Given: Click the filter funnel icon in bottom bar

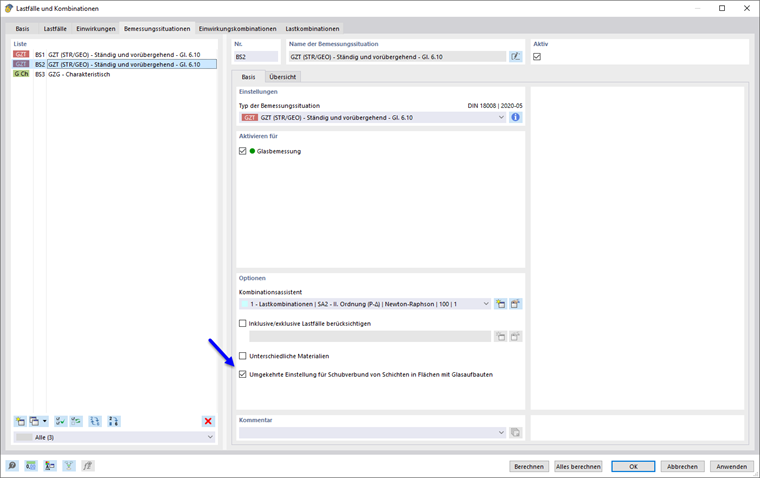Looking at the screenshot, I should [69, 466].
